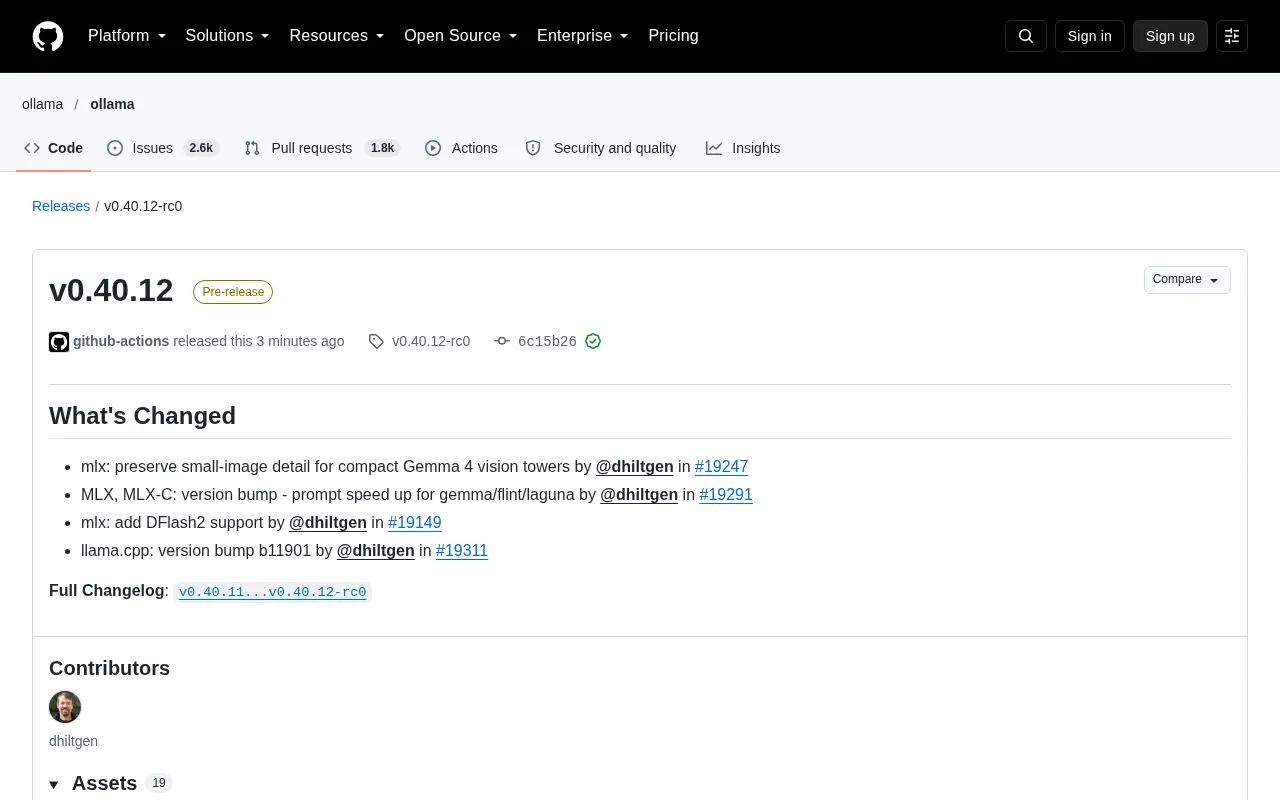Expand the Platform menu
The height and width of the screenshot is (800, 1280).
pyautogui.click(x=127, y=36)
